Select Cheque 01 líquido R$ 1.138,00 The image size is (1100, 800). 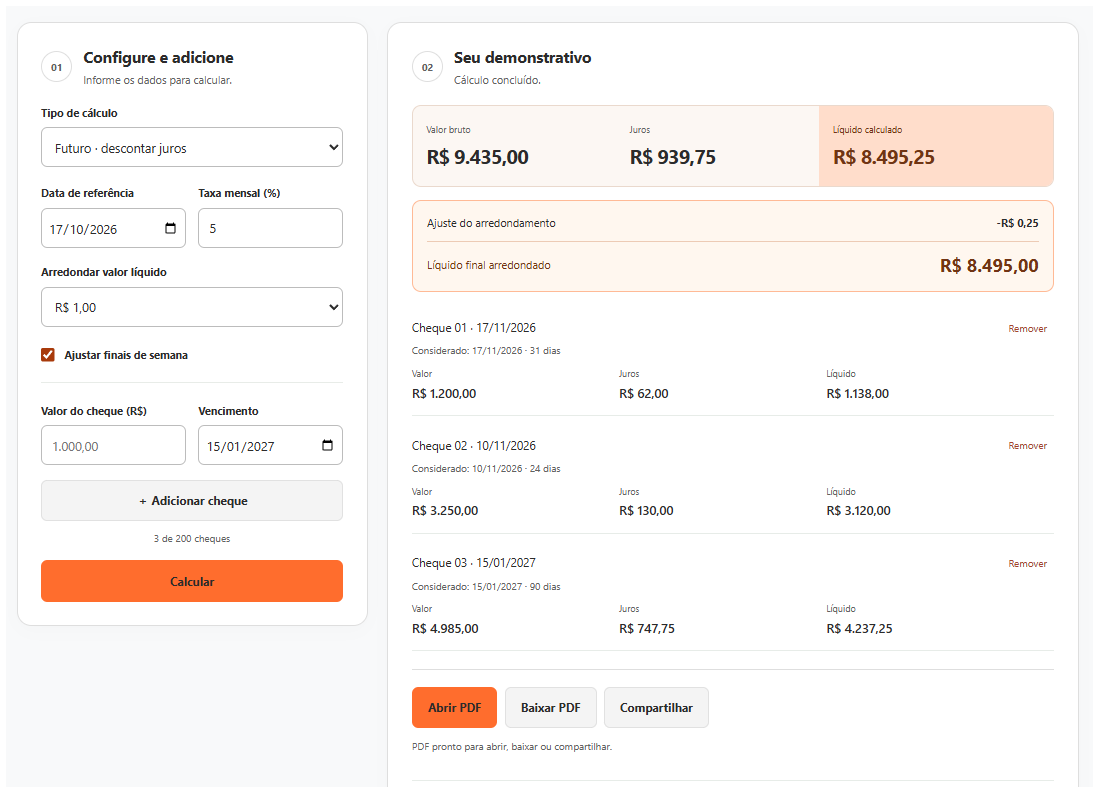coord(857,394)
